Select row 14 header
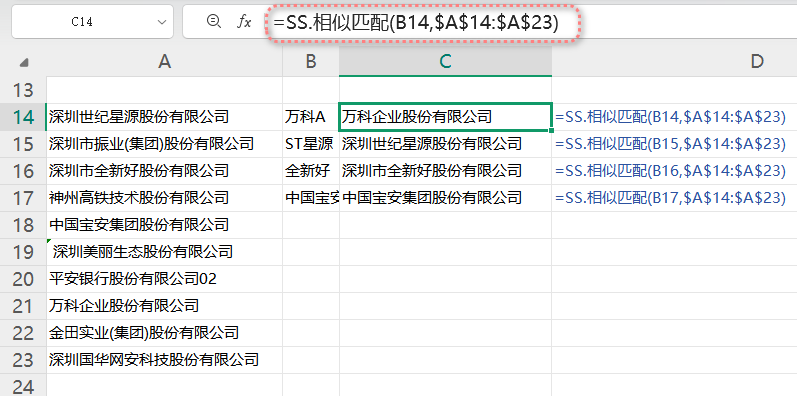Viewport: 797px width, 396px height. (x=23, y=117)
